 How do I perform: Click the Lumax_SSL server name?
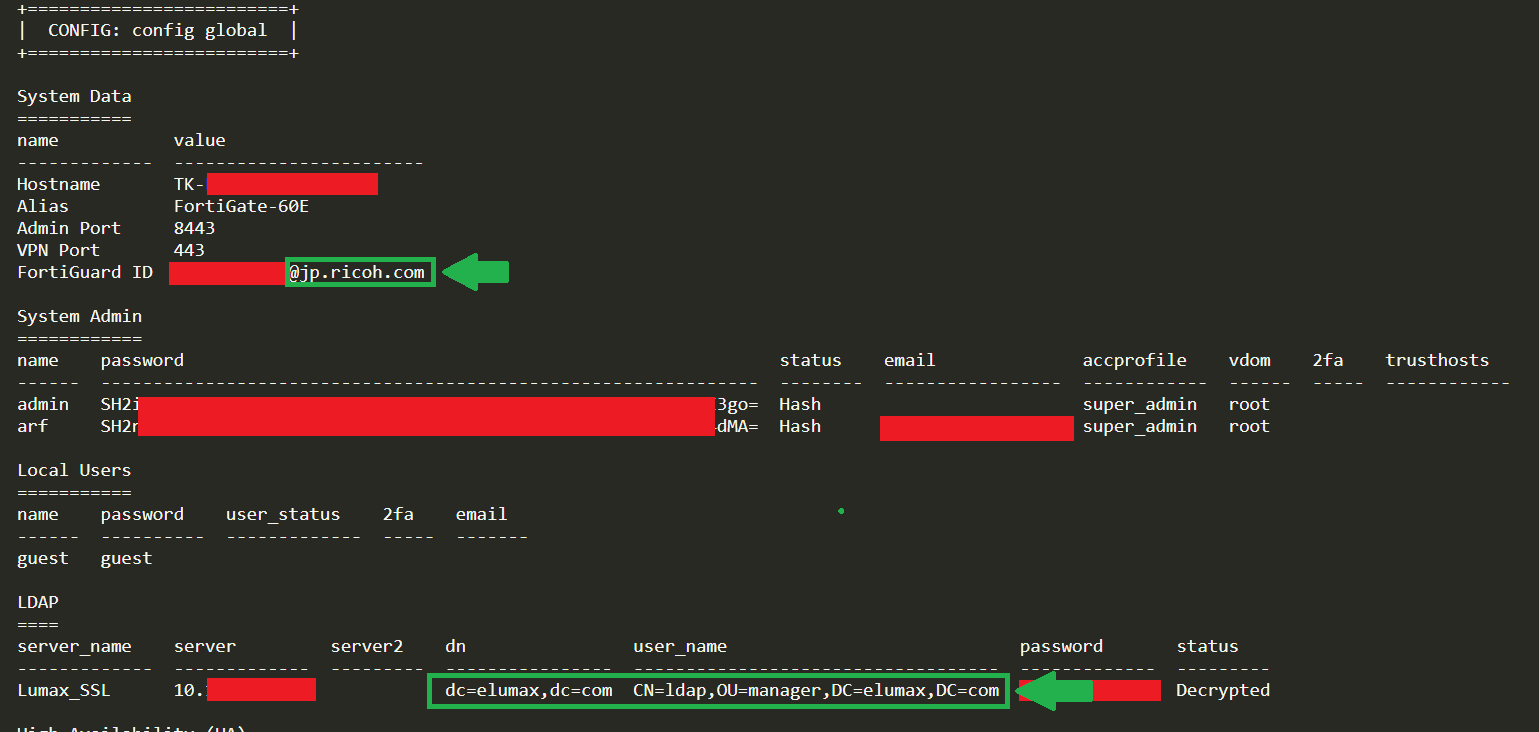point(64,691)
